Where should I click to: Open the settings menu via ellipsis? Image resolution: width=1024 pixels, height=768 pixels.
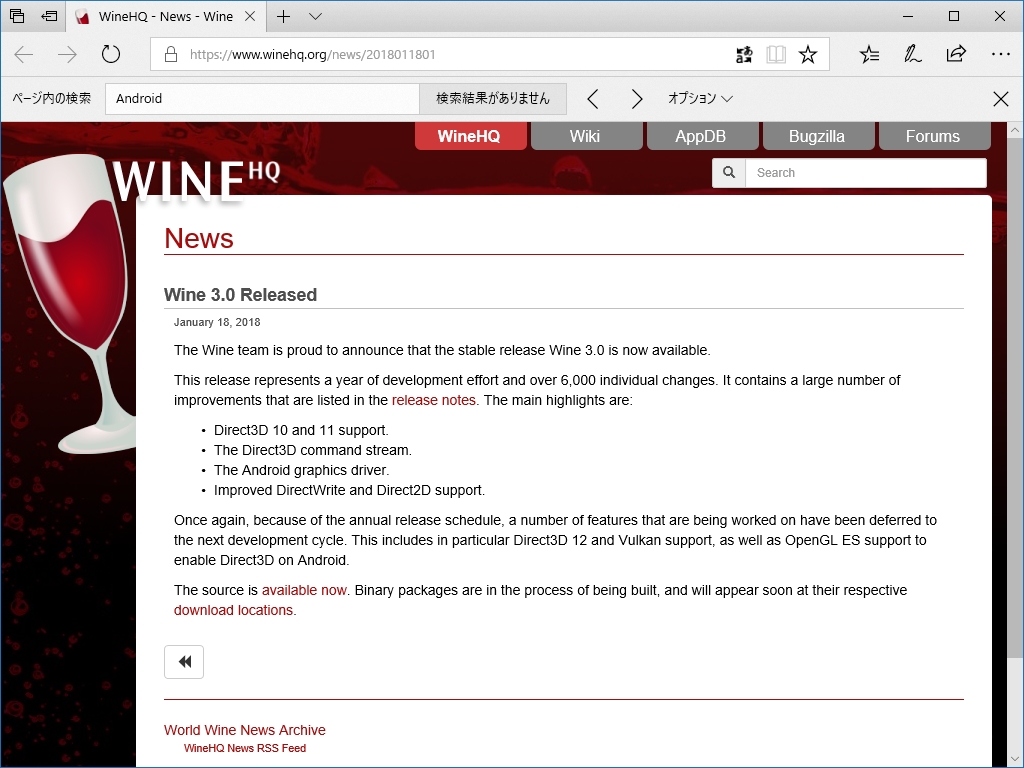pos(999,55)
